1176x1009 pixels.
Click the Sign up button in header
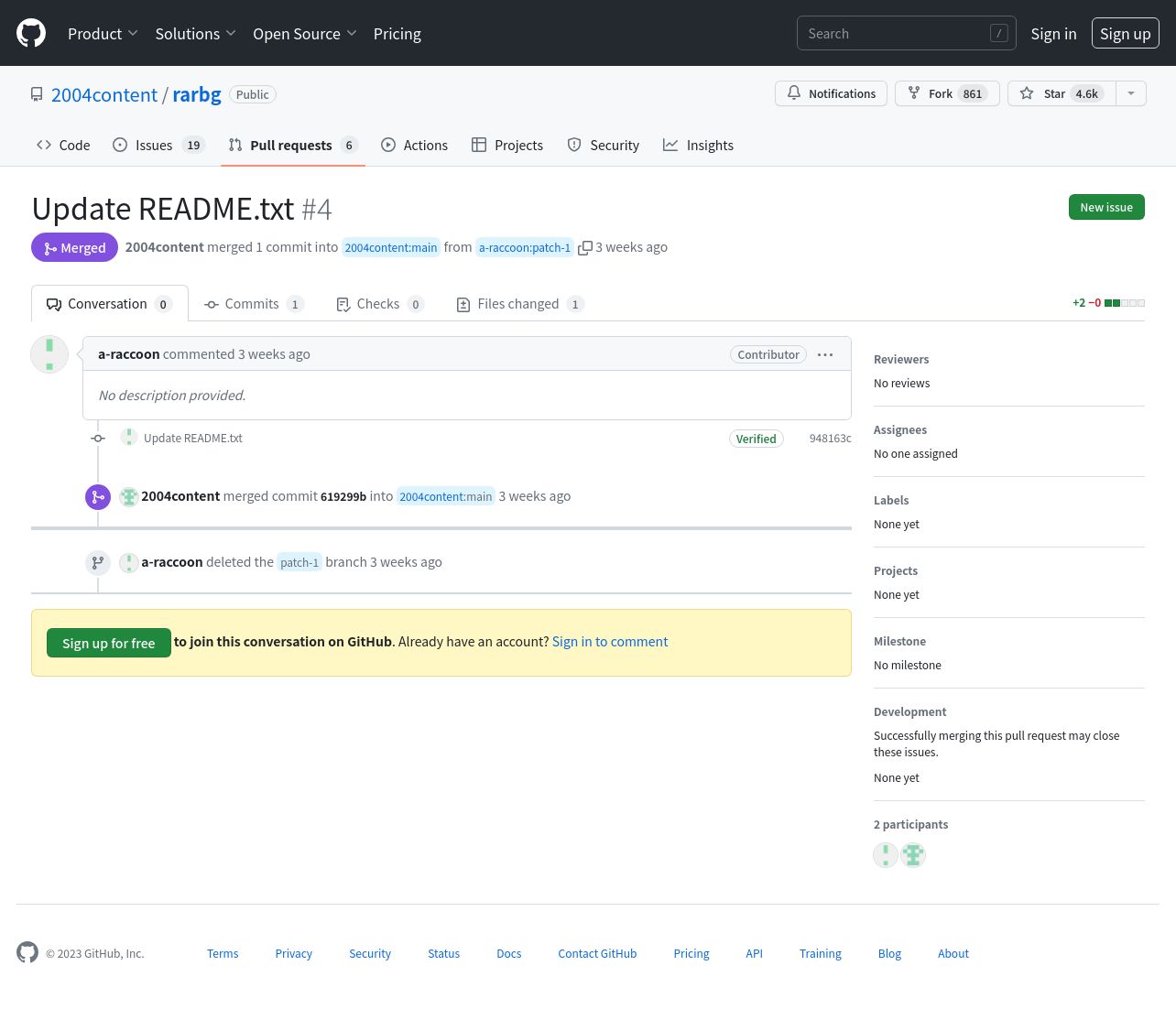[1125, 33]
